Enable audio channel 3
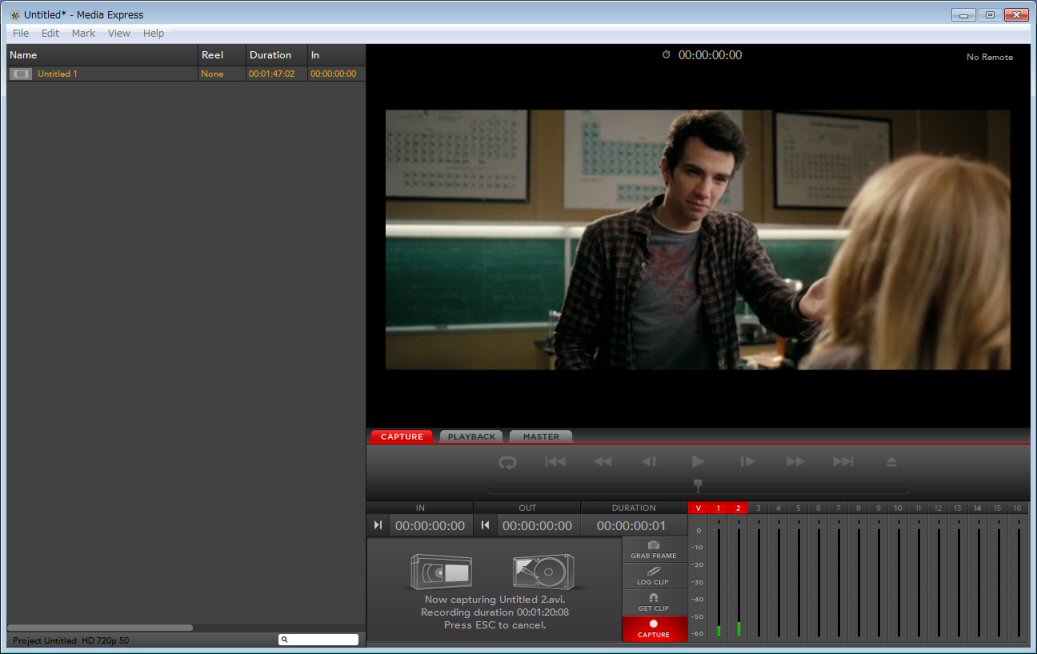The width and height of the screenshot is (1037, 654). [758, 508]
